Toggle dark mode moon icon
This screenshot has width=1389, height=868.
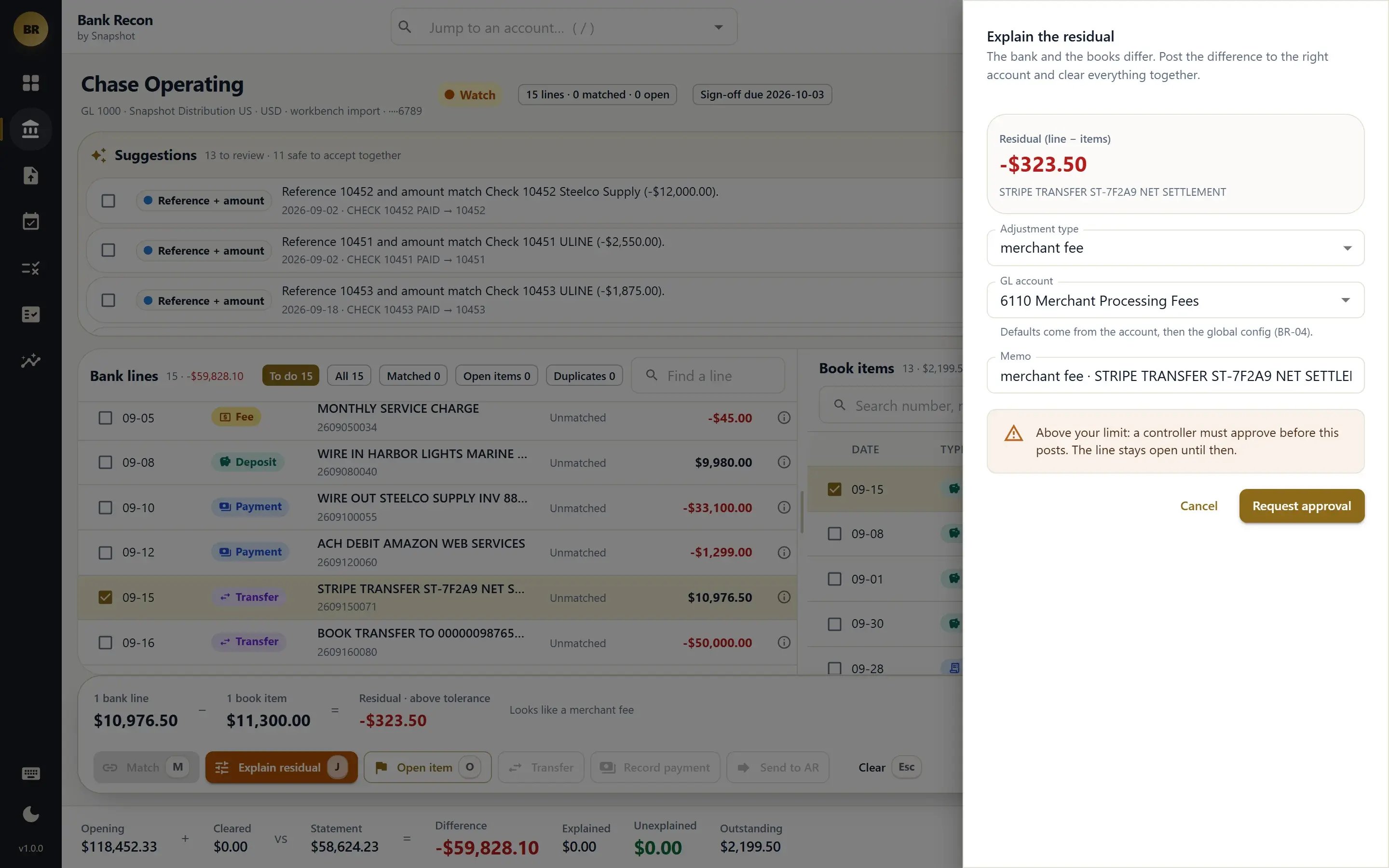pyautogui.click(x=31, y=814)
